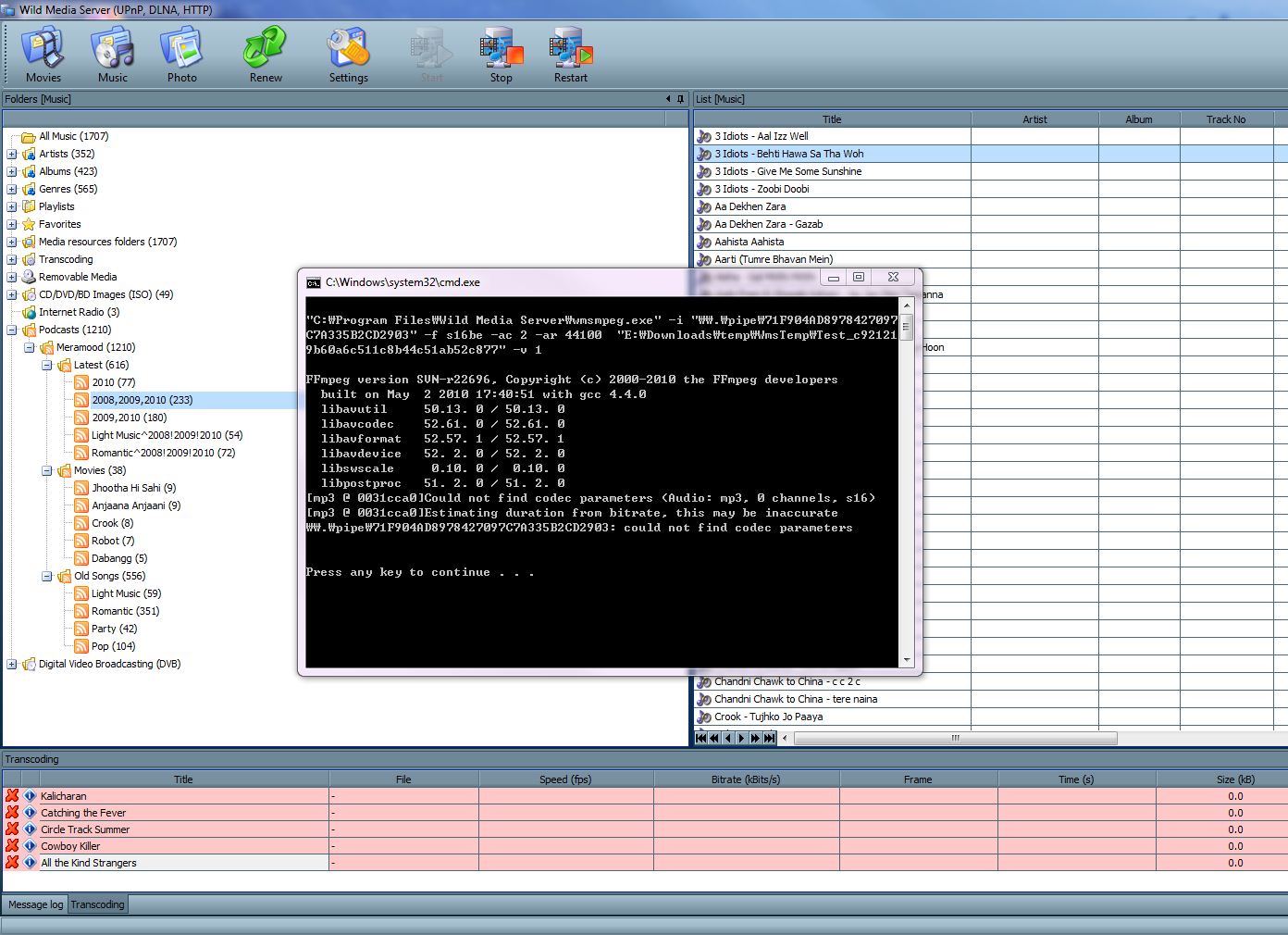Sort list by Artist column header
This screenshot has width=1288, height=935.
[1034, 119]
